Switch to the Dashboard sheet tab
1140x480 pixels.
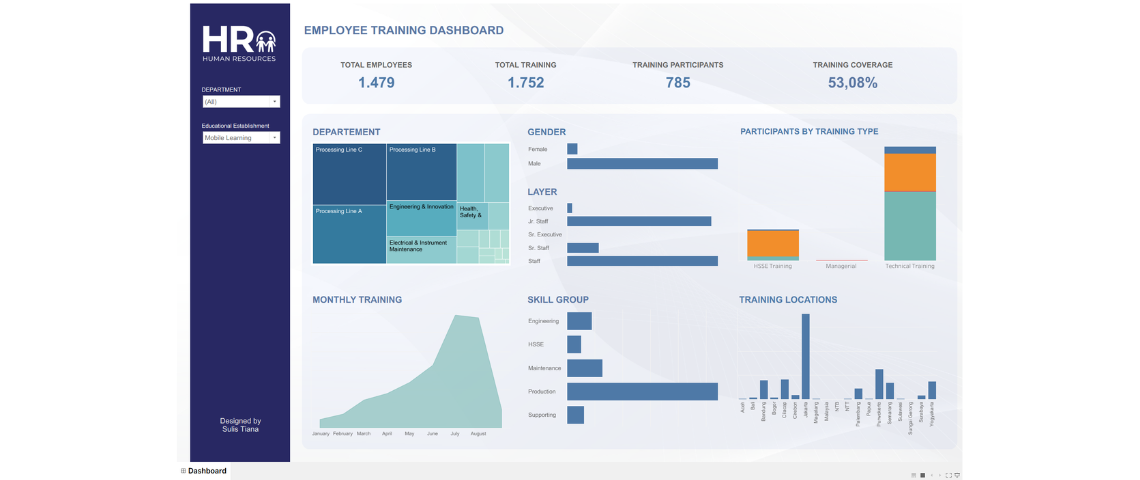tap(204, 471)
